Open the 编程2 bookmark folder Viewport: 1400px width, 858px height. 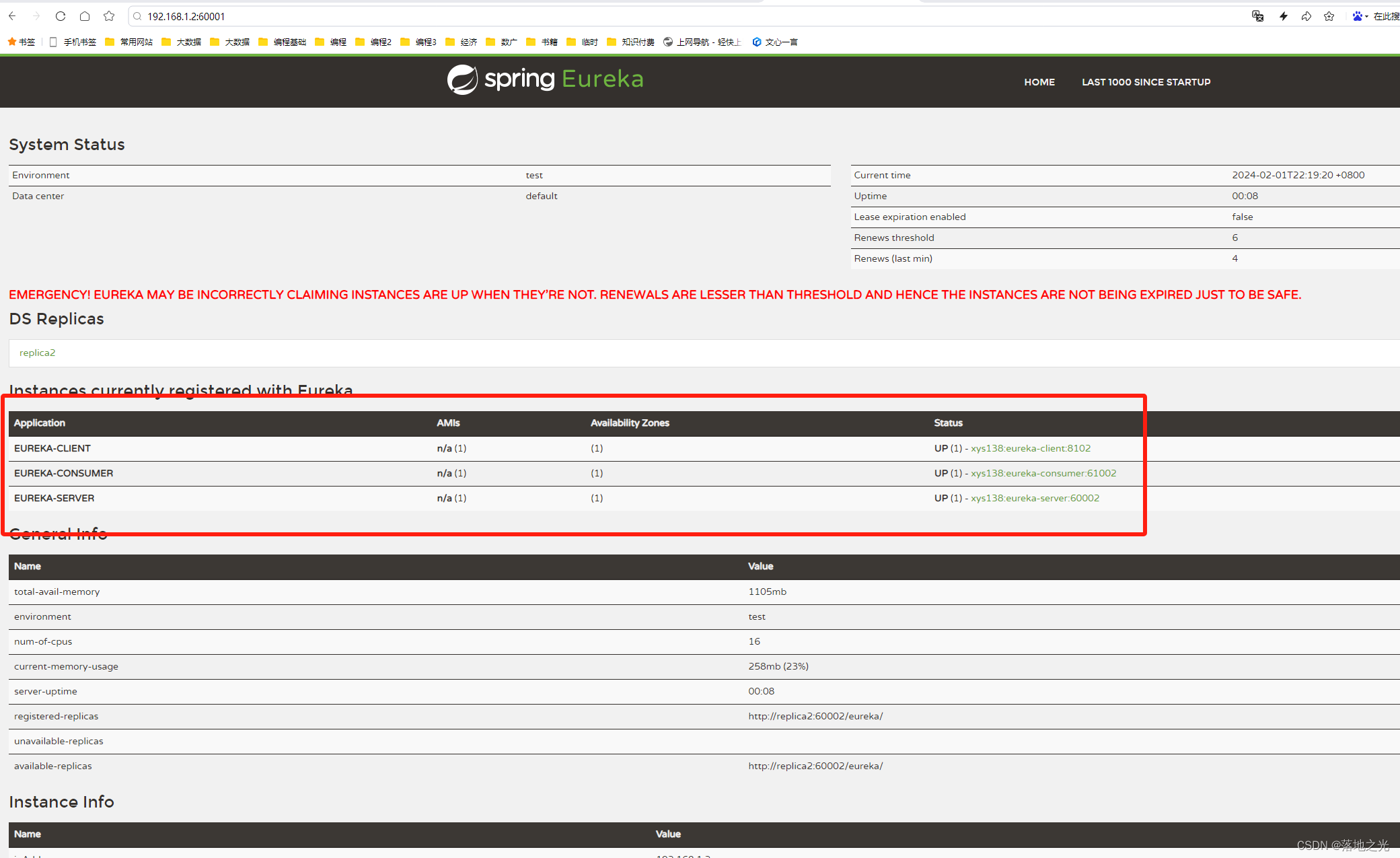click(373, 42)
